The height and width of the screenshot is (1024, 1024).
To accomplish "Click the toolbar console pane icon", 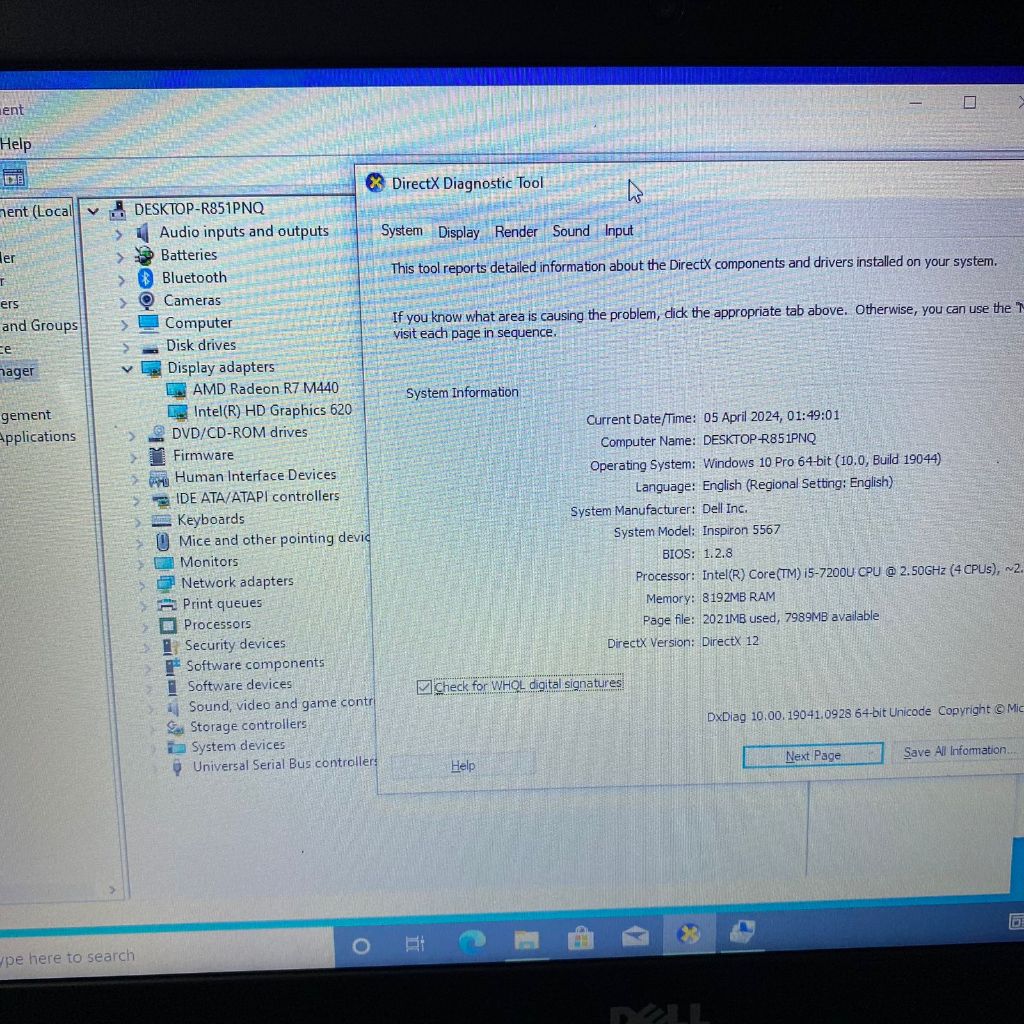I will pos(13,178).
